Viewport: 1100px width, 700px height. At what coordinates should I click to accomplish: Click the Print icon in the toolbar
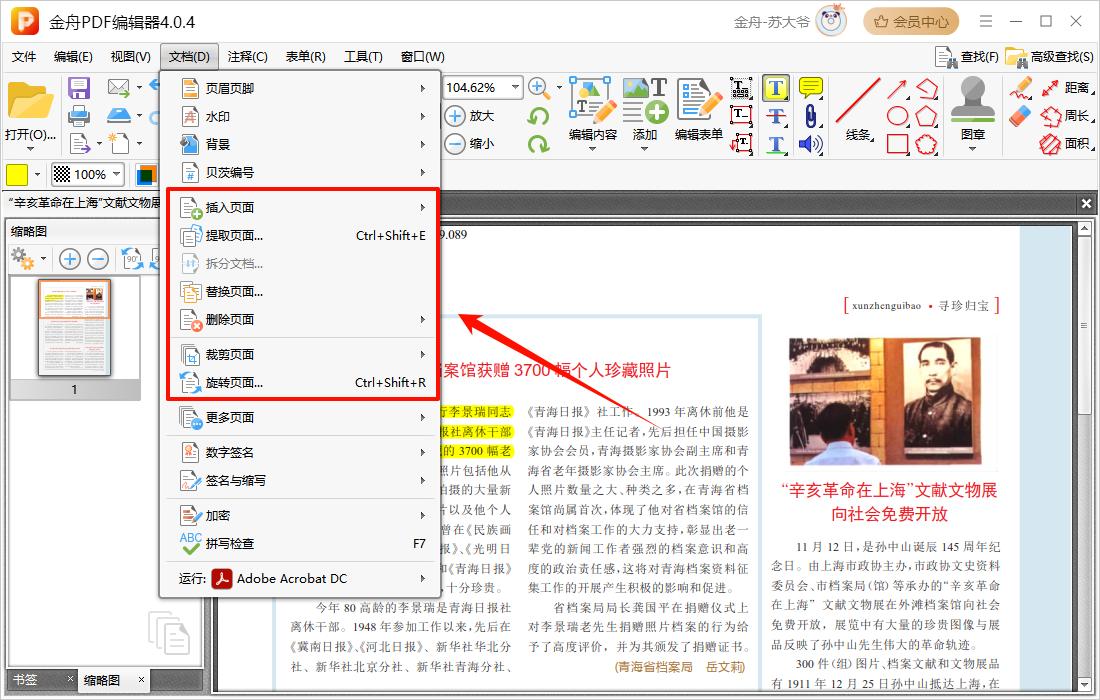(78, 116)
